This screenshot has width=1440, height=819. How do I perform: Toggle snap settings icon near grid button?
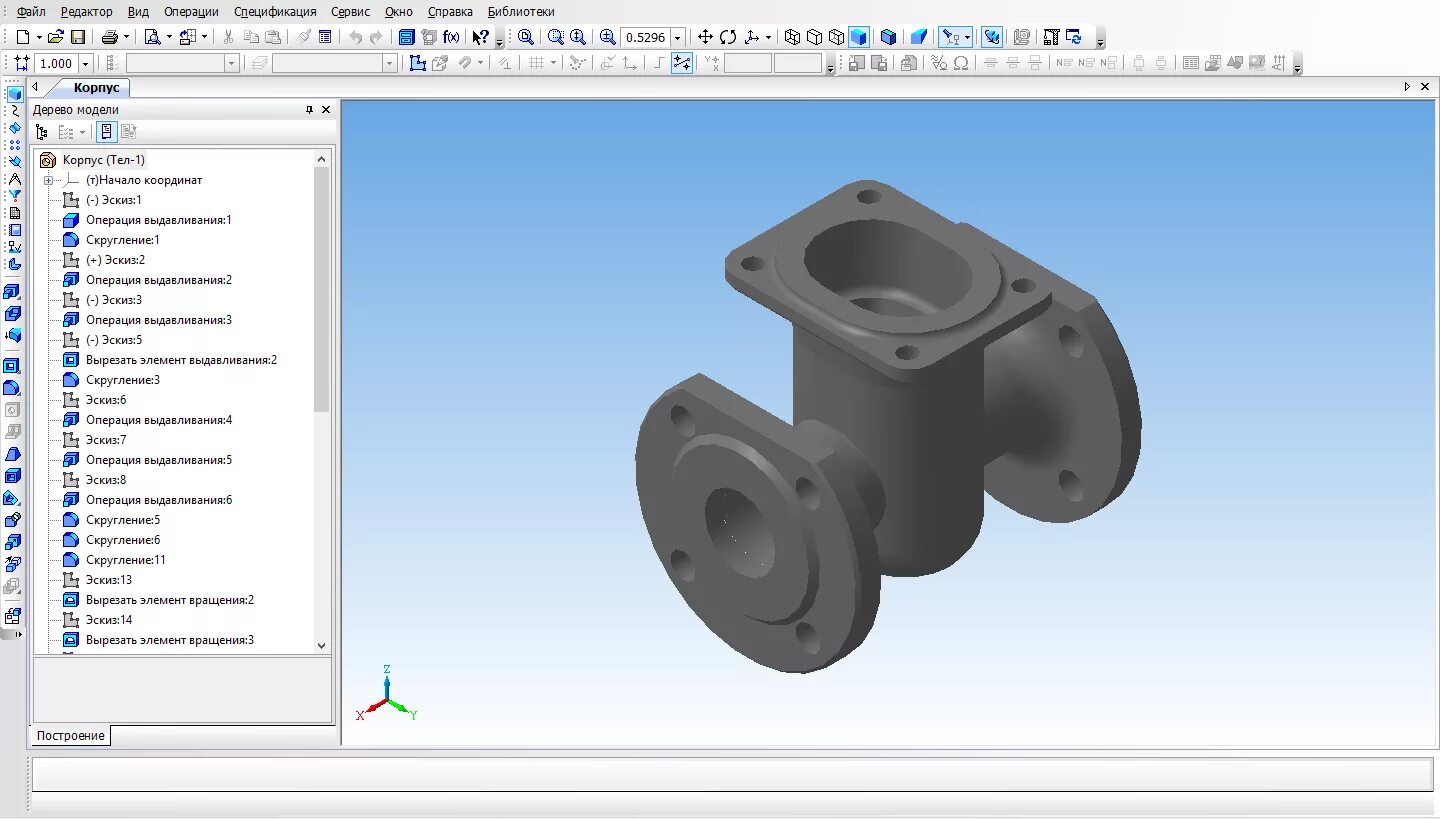click(577, 62)
